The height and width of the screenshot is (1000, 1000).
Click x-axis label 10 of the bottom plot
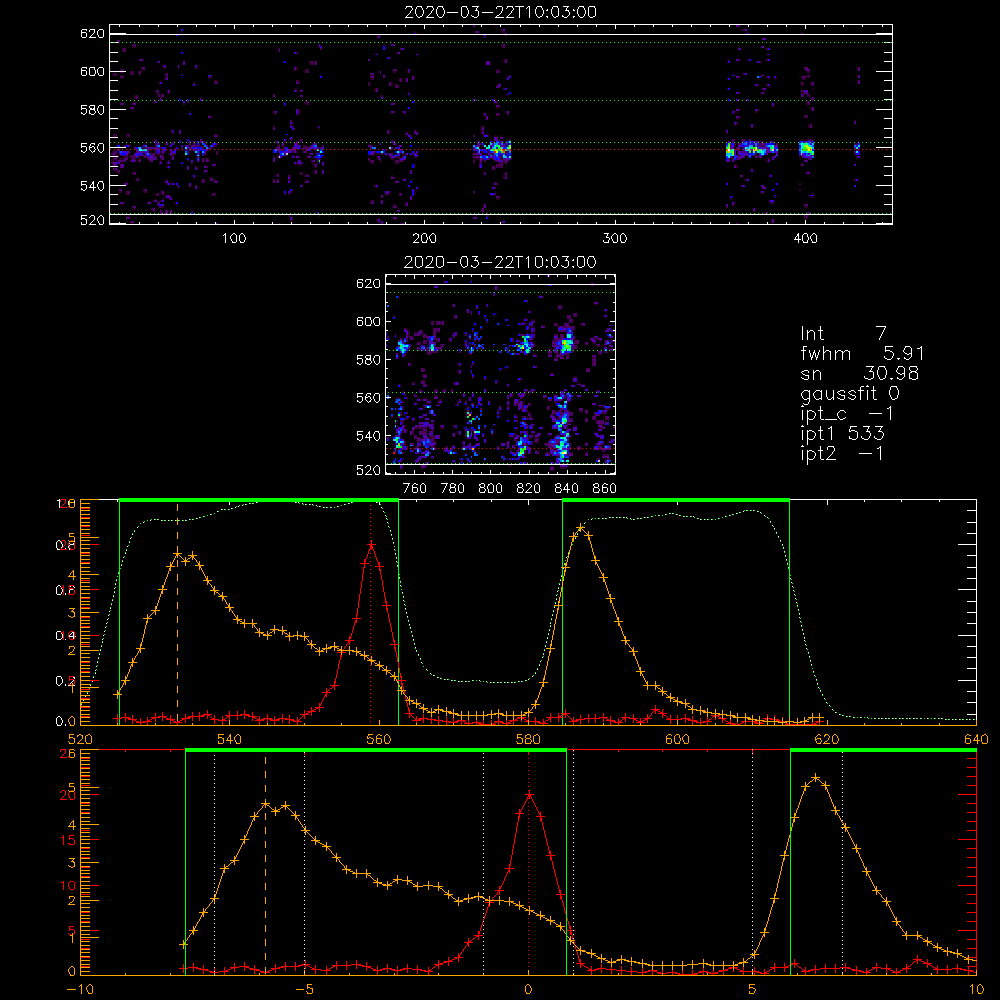tap(976, 990)
